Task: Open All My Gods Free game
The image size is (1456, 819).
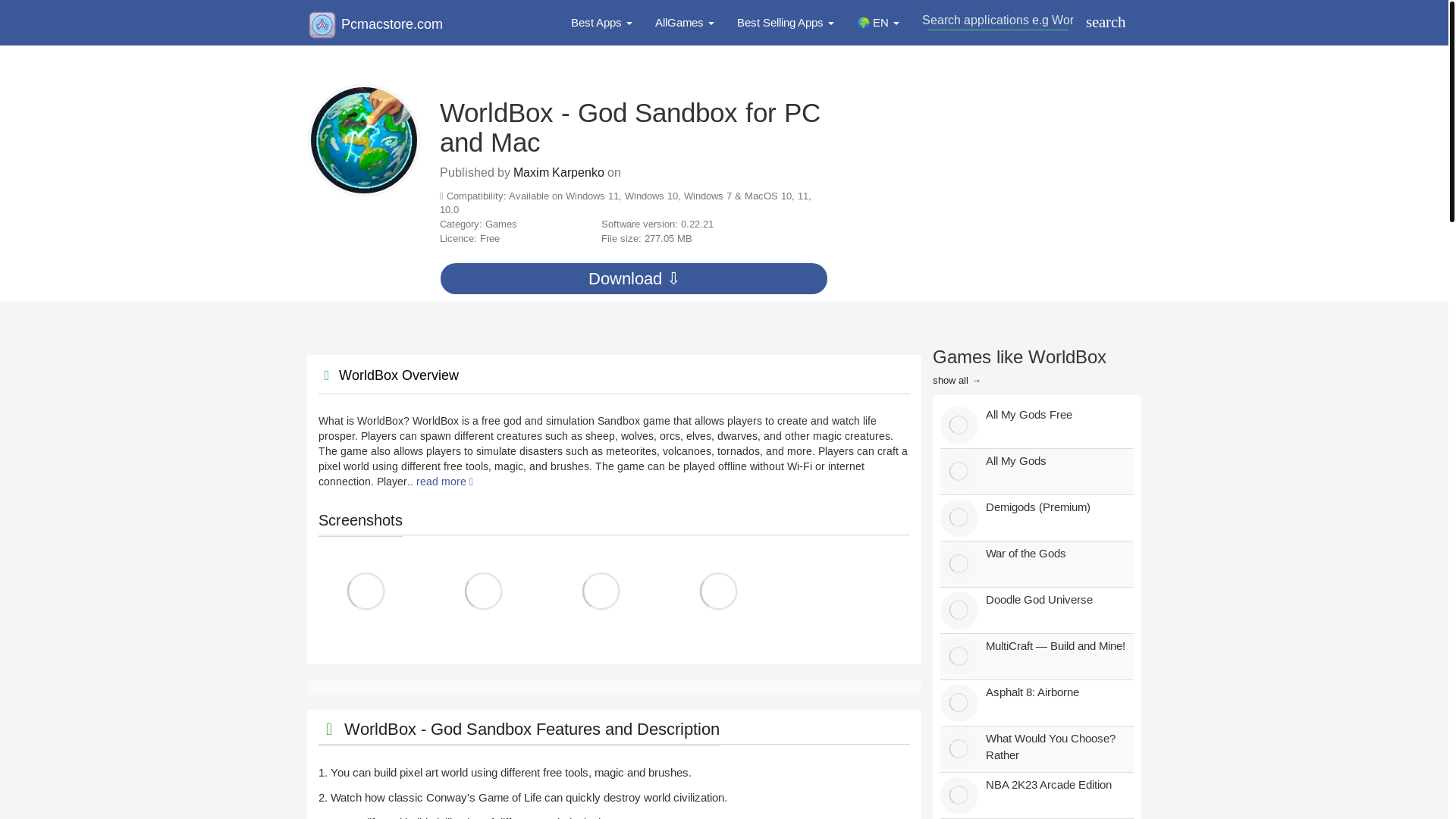Action: pyautogui.click(x=1028, y=415)
